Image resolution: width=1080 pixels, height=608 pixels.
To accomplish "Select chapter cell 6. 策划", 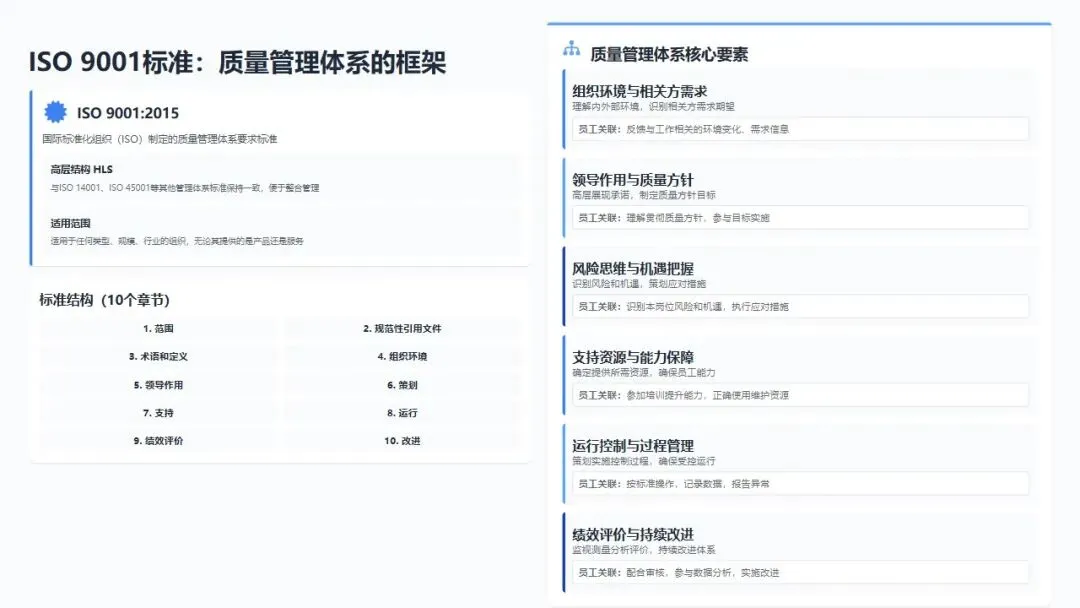I will 402,385.
